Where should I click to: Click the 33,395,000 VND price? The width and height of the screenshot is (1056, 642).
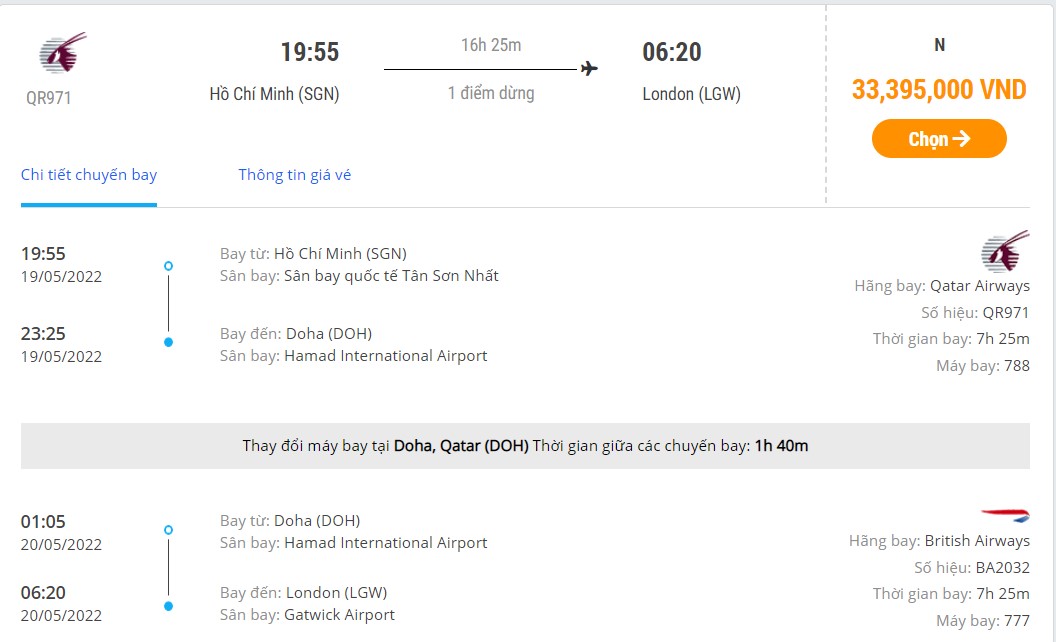coord(938,90)
